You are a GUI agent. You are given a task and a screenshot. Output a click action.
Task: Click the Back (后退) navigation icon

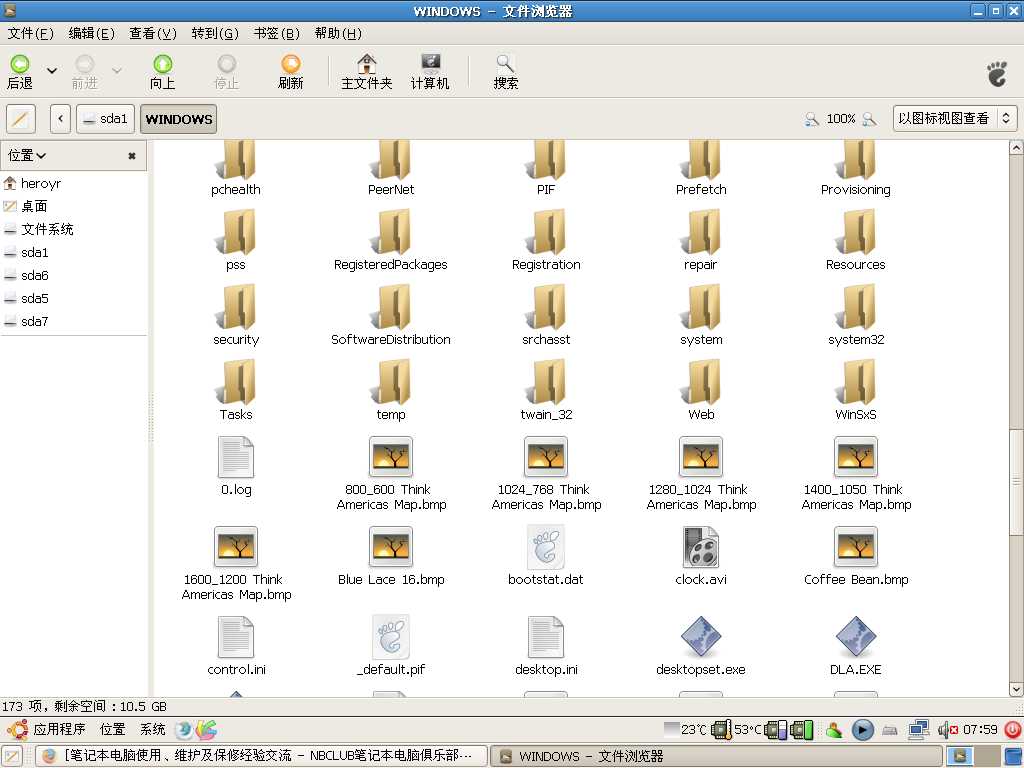click(20, 65)
